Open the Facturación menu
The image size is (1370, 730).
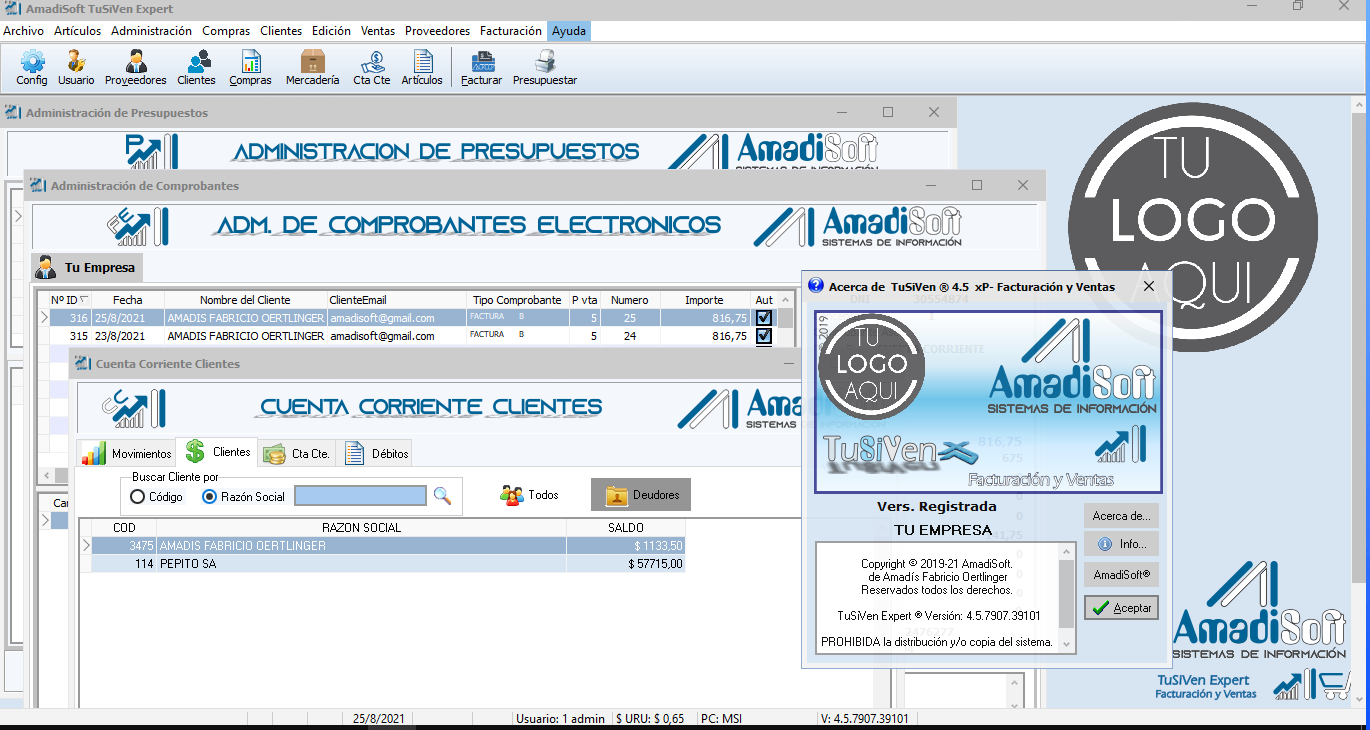[511, 31]
